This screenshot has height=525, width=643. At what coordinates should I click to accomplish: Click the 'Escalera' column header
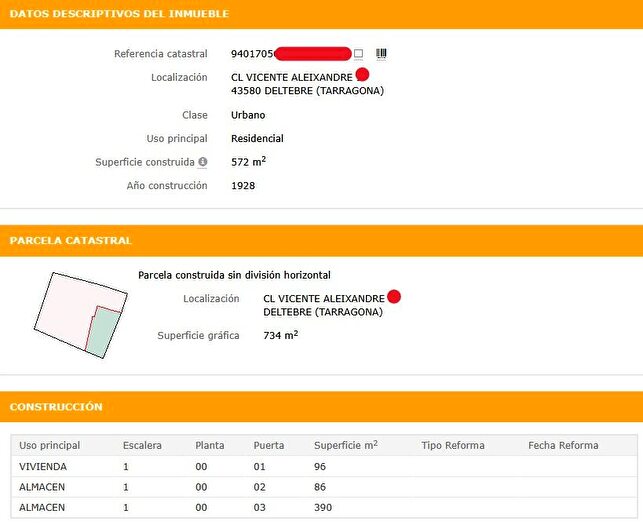(x=142, y=445)
